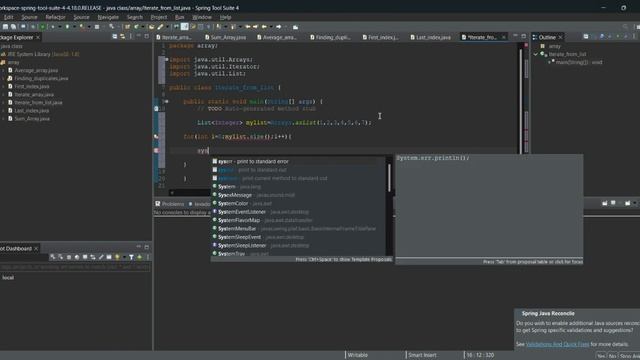
Task: Open the Project menu
Action: [x=159, y=17]
